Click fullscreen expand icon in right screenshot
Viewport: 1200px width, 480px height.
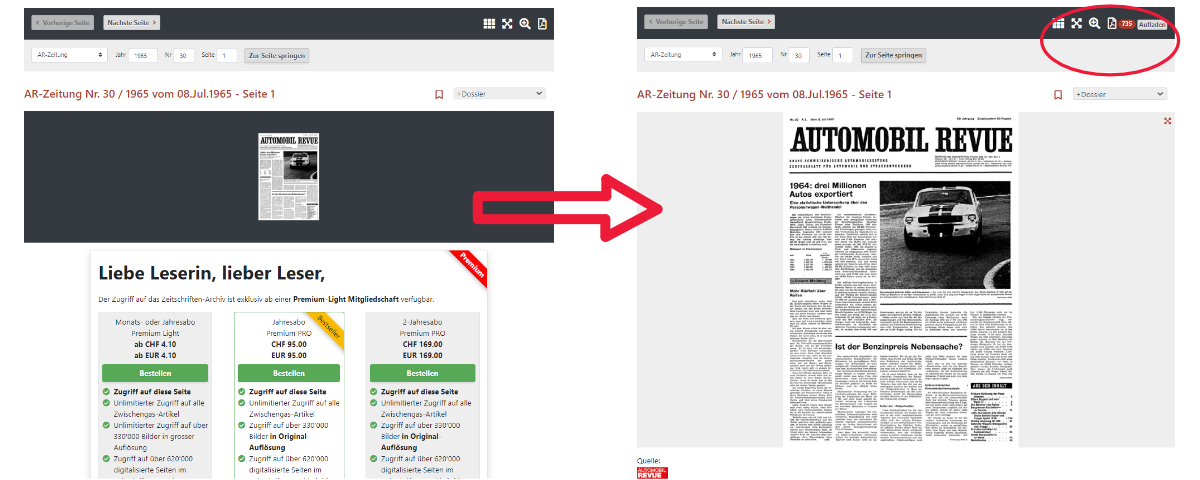[x=1077, y=24]
